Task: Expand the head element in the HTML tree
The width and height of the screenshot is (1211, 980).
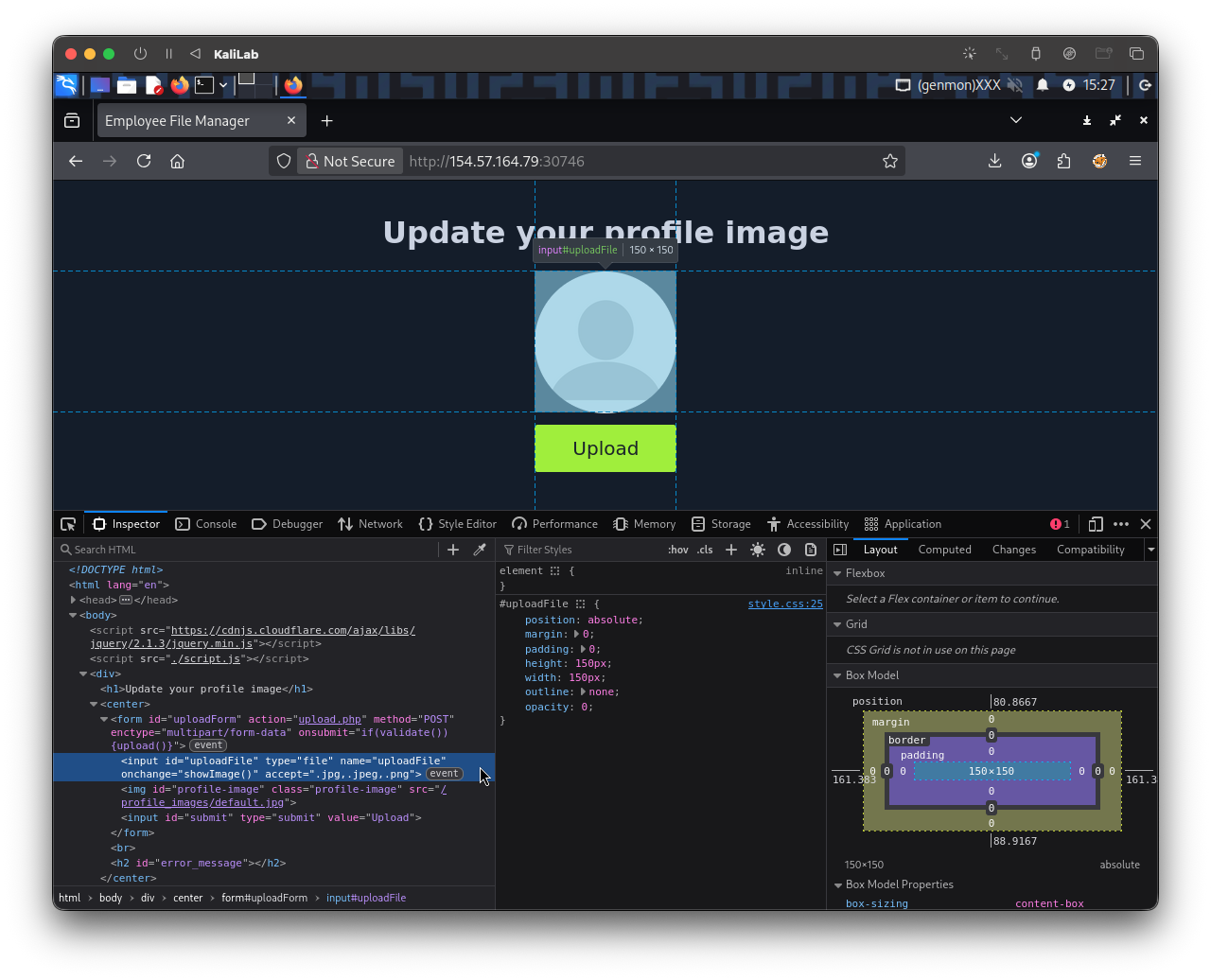Action: [x=73, y=599]
